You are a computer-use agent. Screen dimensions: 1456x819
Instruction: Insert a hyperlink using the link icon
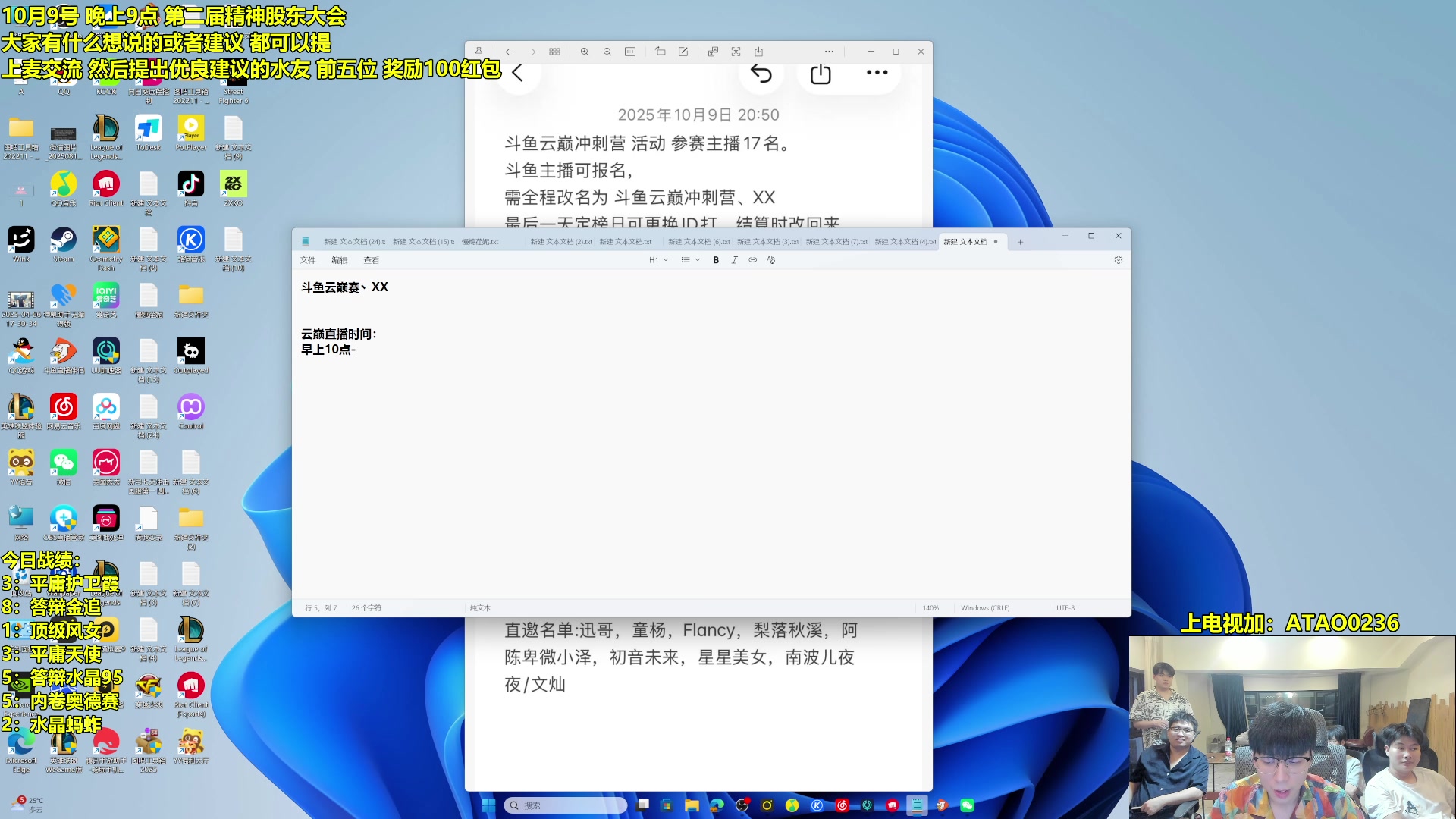click(x=752, y=259)
